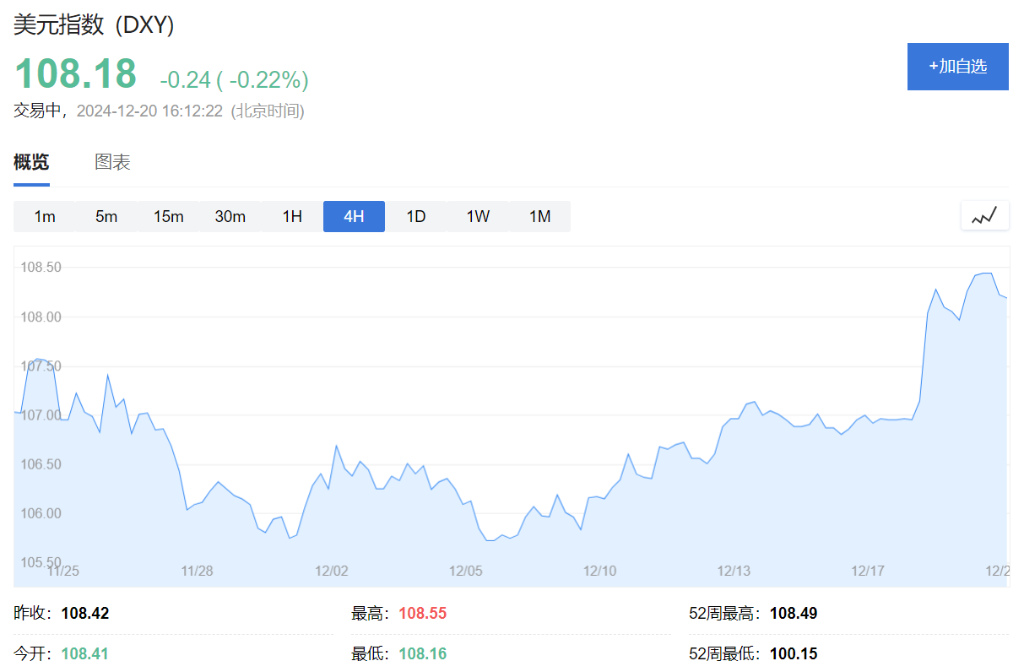Click the current price 108.18

[75, 75]
